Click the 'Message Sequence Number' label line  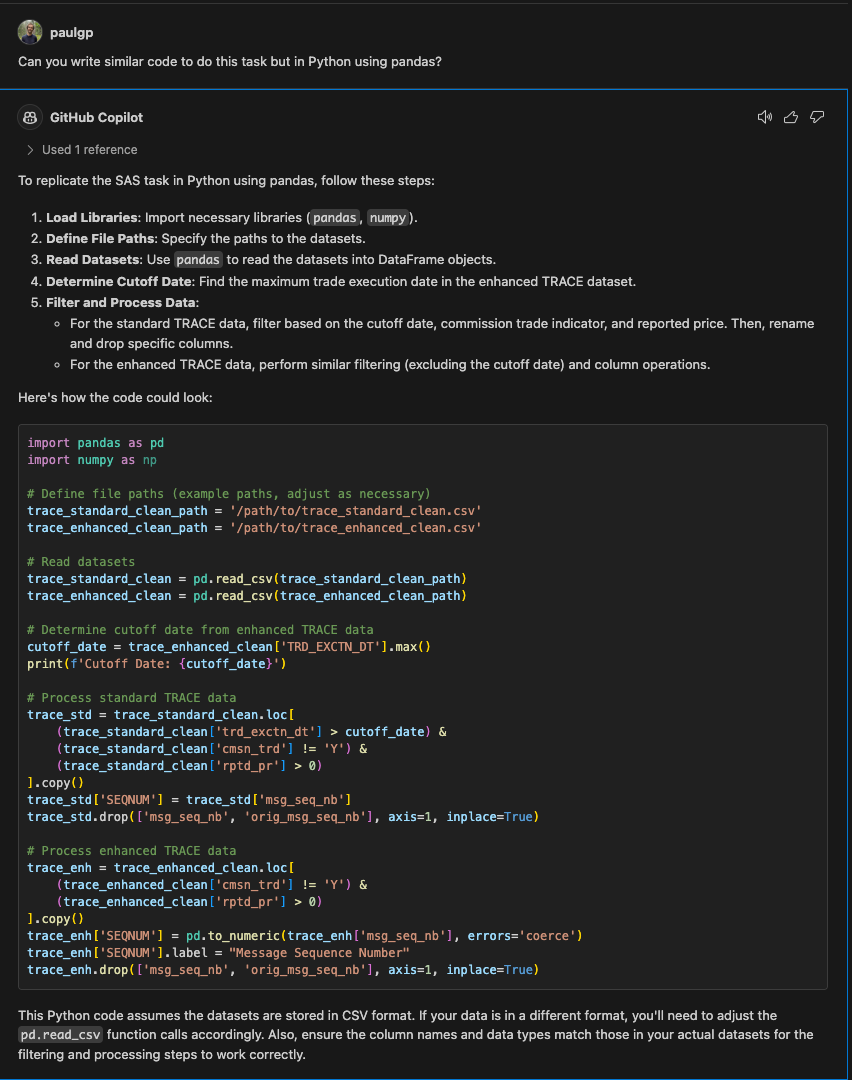(x=218, y=953)
